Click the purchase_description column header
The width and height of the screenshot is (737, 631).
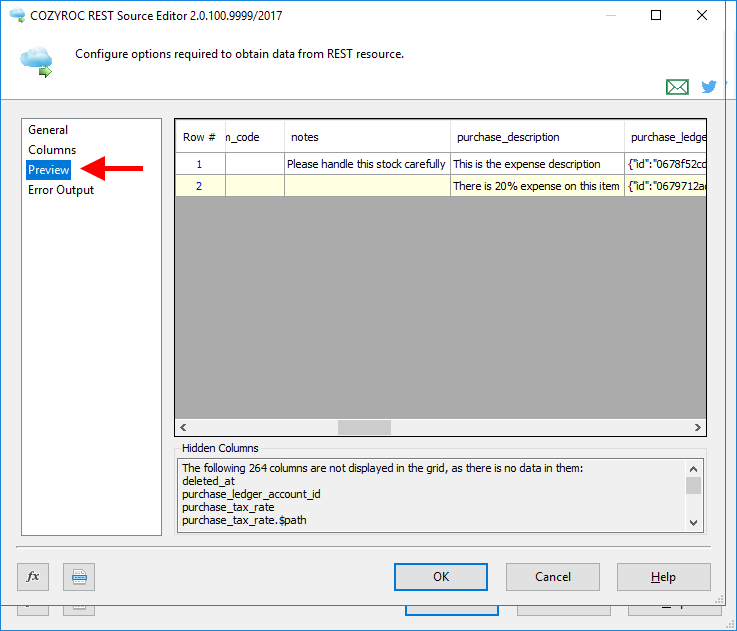pos(537,137)
